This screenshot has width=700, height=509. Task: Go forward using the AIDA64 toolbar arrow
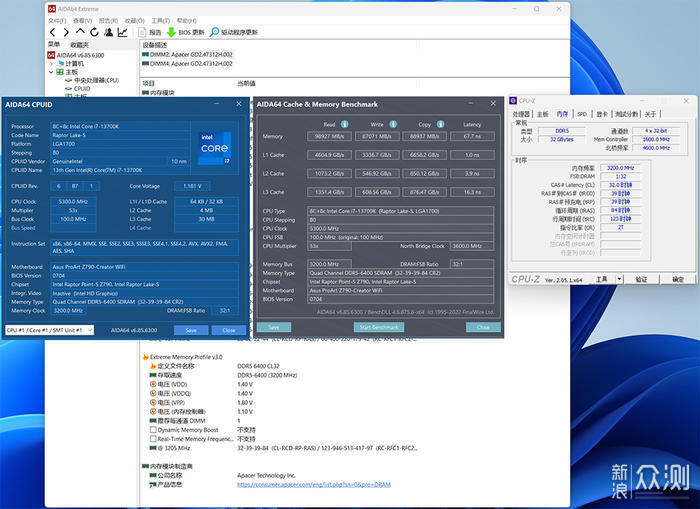click(66, 32)
